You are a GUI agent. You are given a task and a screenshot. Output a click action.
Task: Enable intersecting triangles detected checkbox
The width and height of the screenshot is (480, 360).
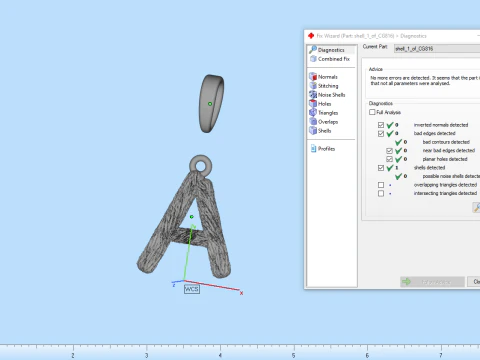pos(381,193)
